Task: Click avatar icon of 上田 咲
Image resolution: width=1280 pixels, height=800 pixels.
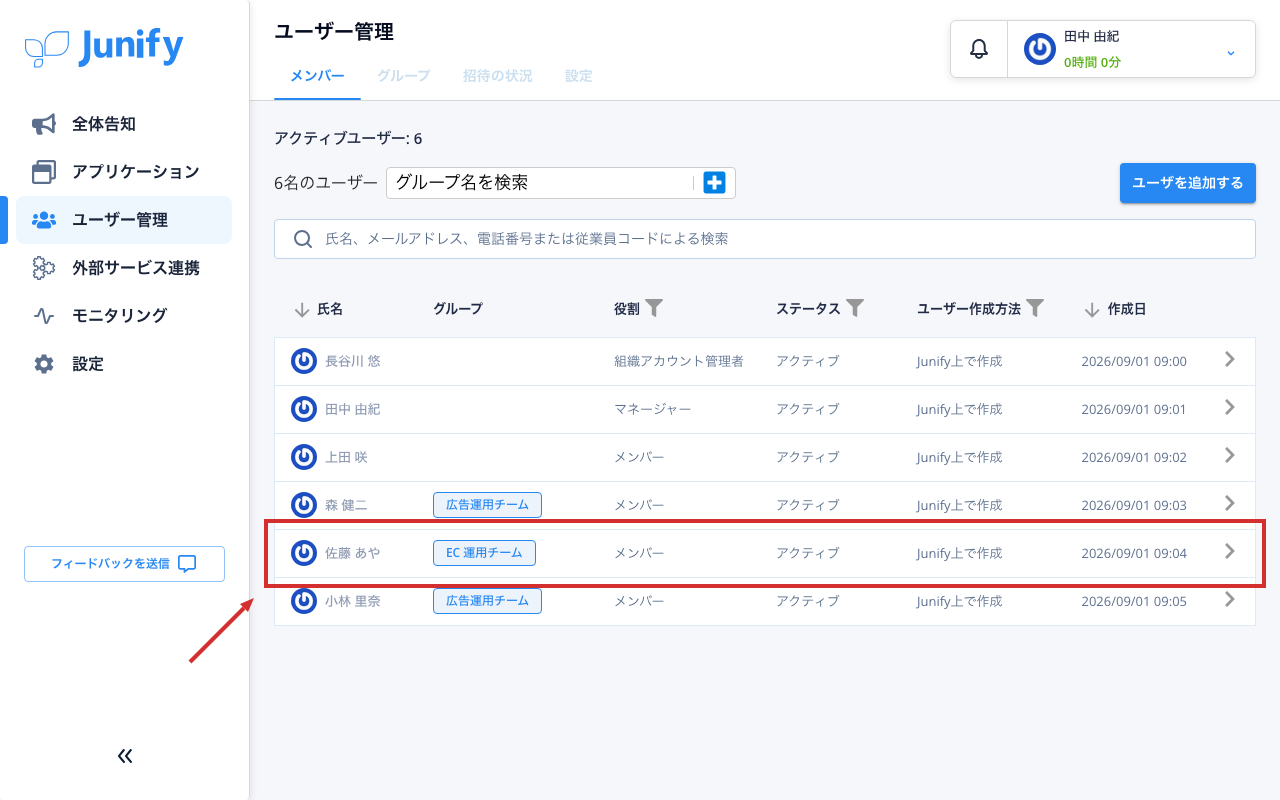Action: 304,457
